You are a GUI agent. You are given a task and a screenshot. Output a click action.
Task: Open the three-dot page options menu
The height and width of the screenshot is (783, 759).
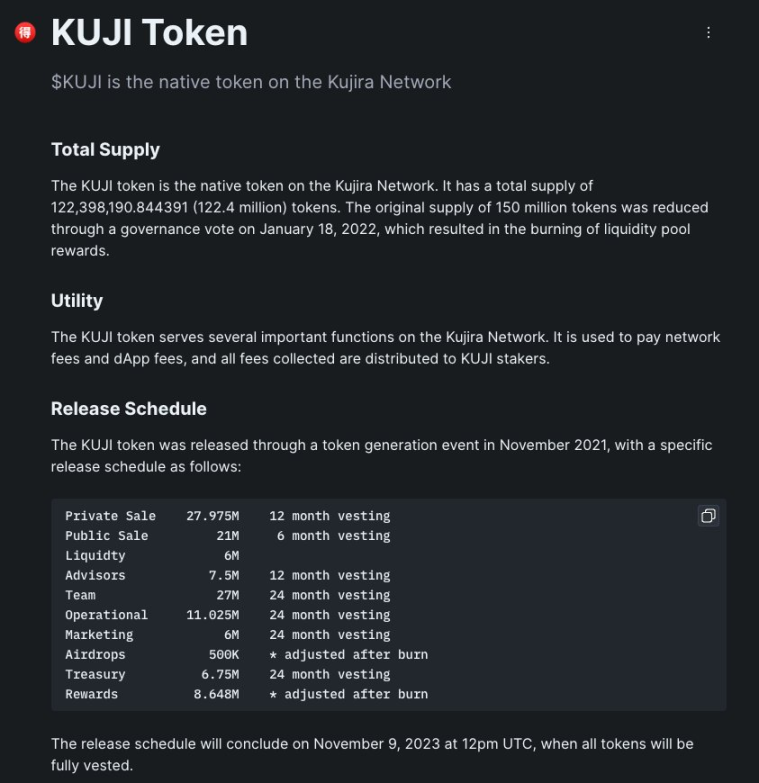point(708,32)
